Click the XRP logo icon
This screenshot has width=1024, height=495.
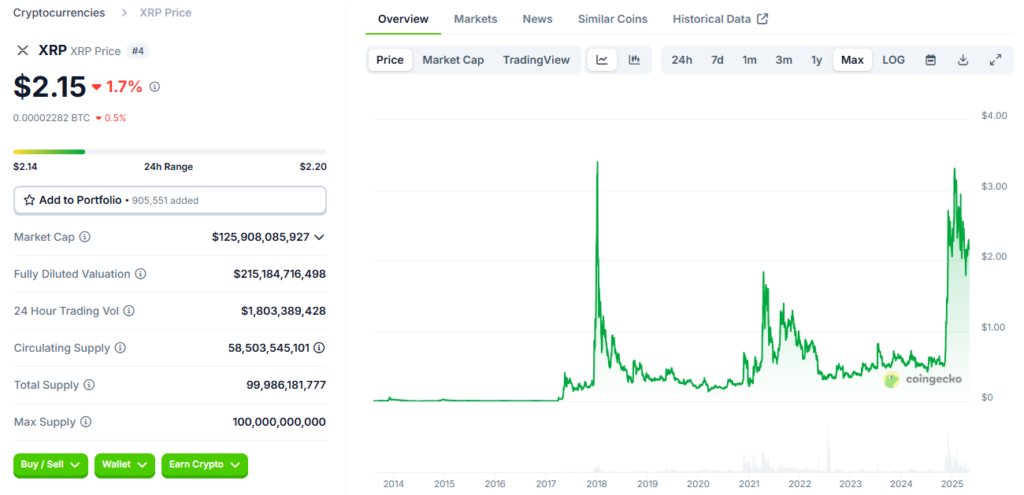click(x=23, y=51)
